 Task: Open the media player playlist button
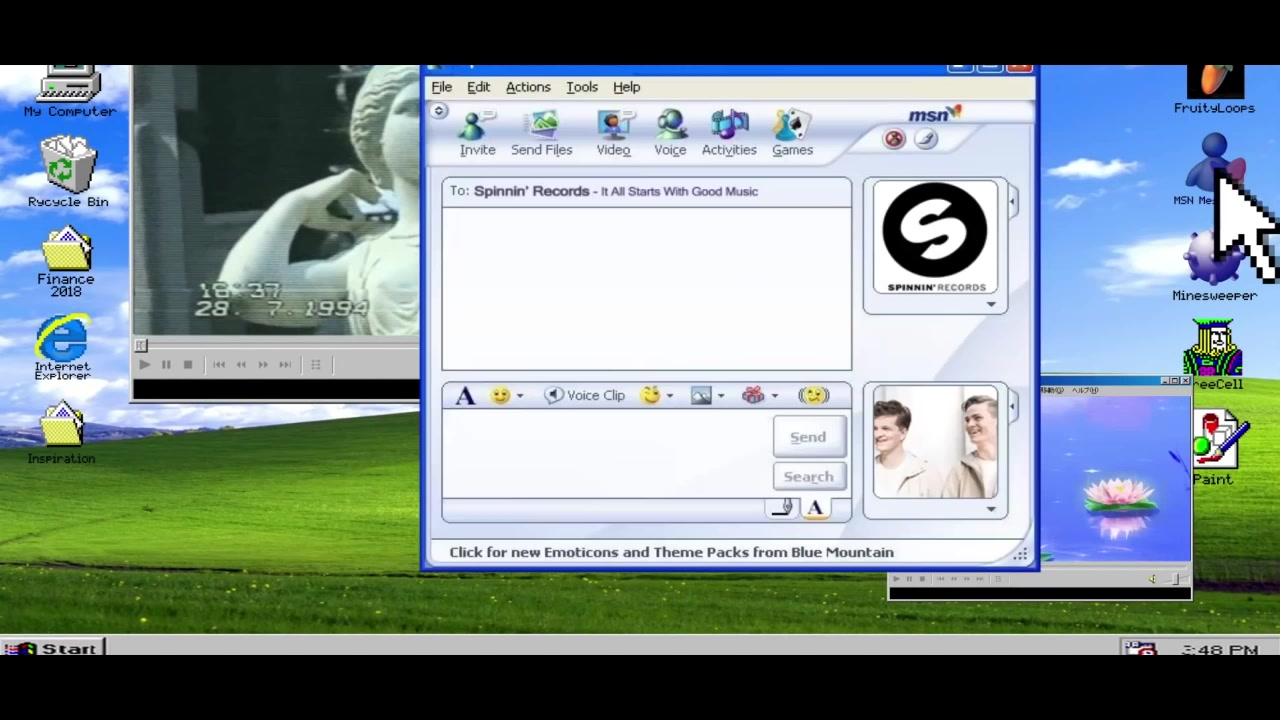pos(316,365)
